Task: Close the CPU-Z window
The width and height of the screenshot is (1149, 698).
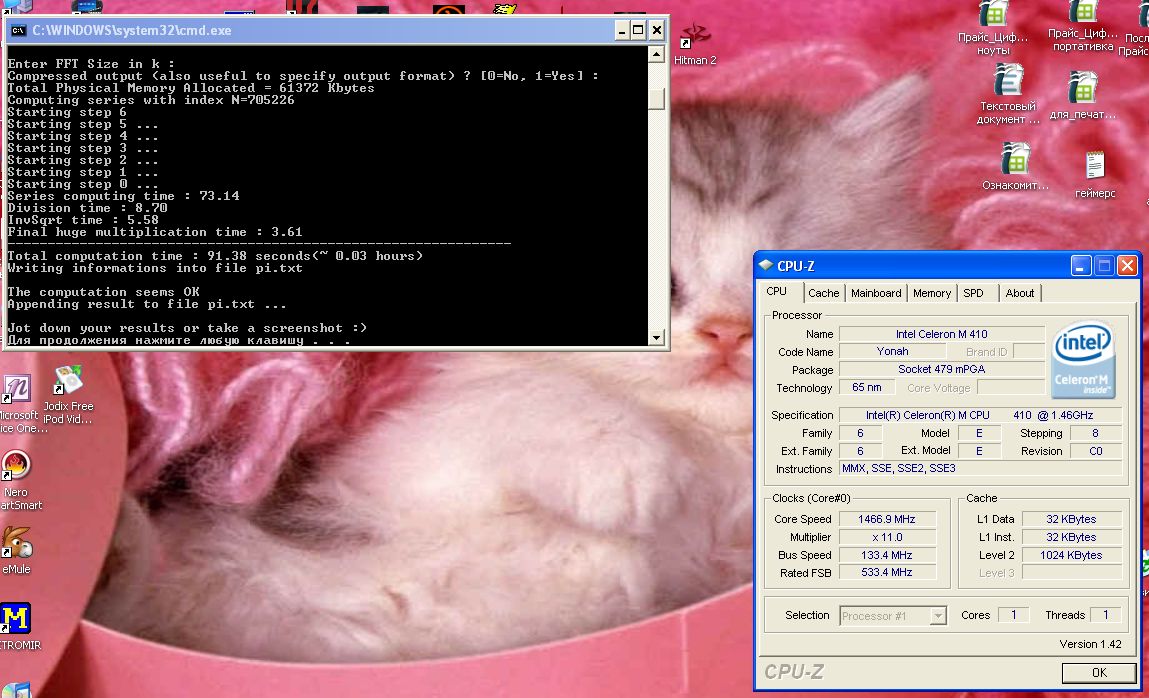Action: (x=1127, y=265)
